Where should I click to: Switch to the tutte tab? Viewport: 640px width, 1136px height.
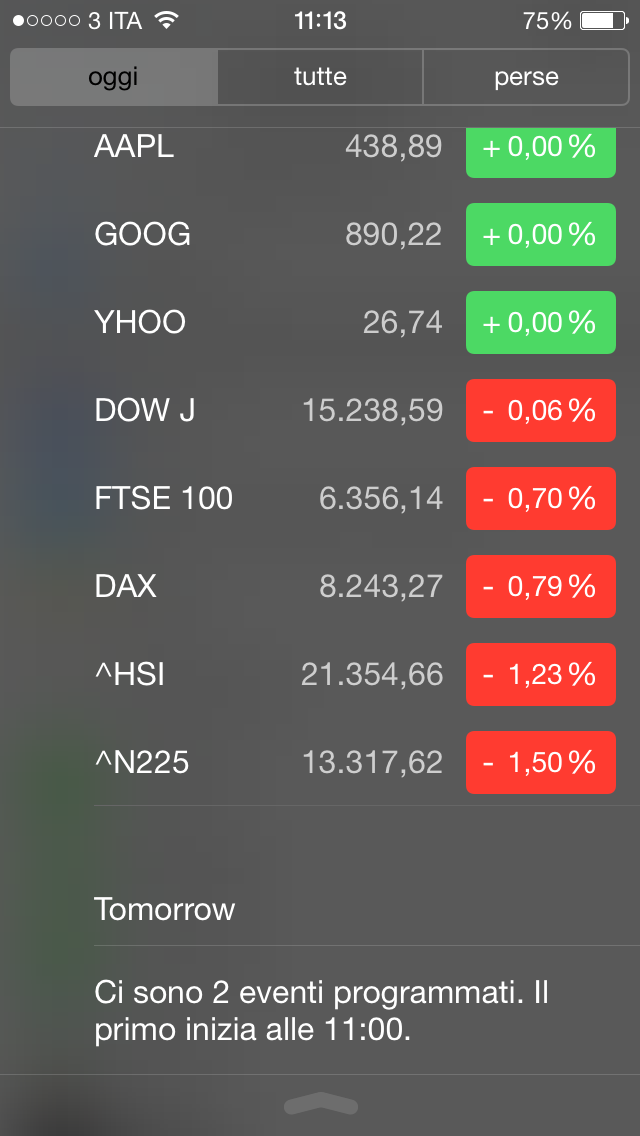320,77
